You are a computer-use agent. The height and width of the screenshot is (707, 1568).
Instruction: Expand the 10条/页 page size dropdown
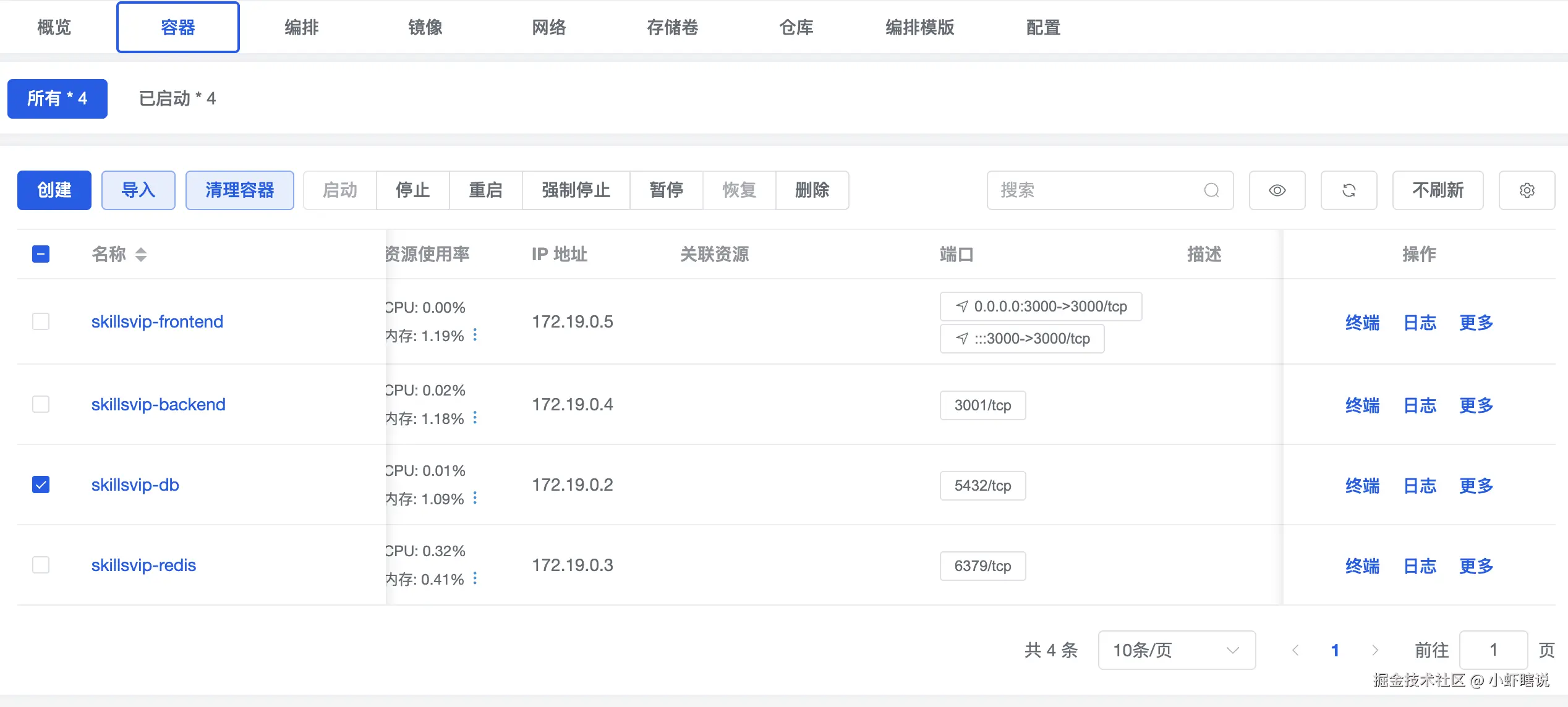(x=1176, y=650)
